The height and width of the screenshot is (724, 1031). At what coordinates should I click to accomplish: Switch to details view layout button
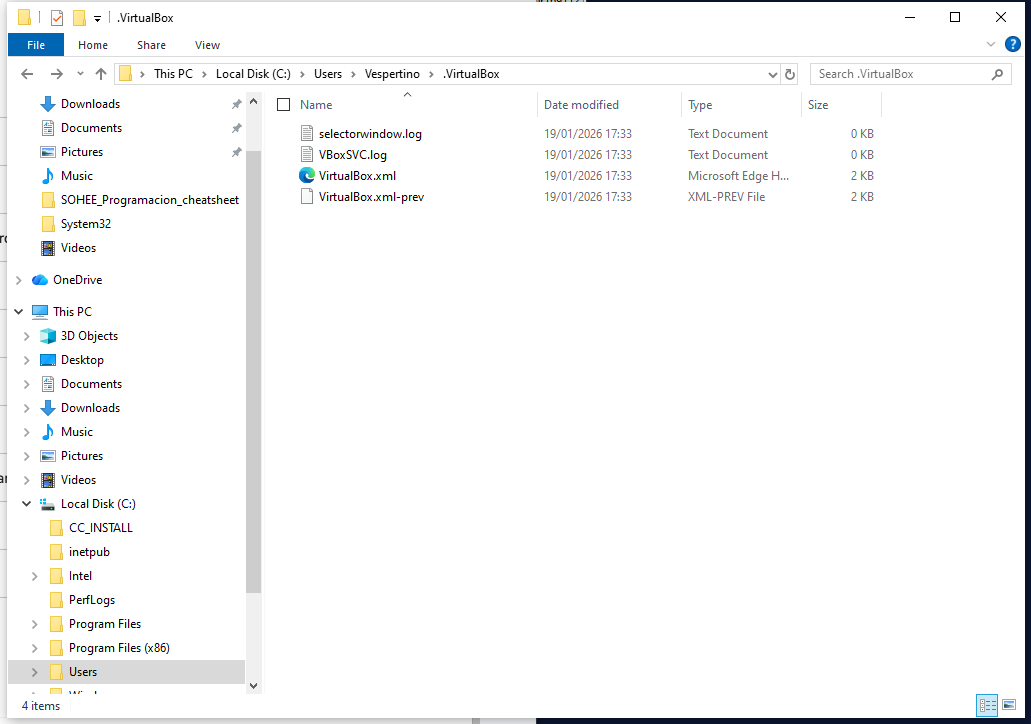tap(987, 706)
